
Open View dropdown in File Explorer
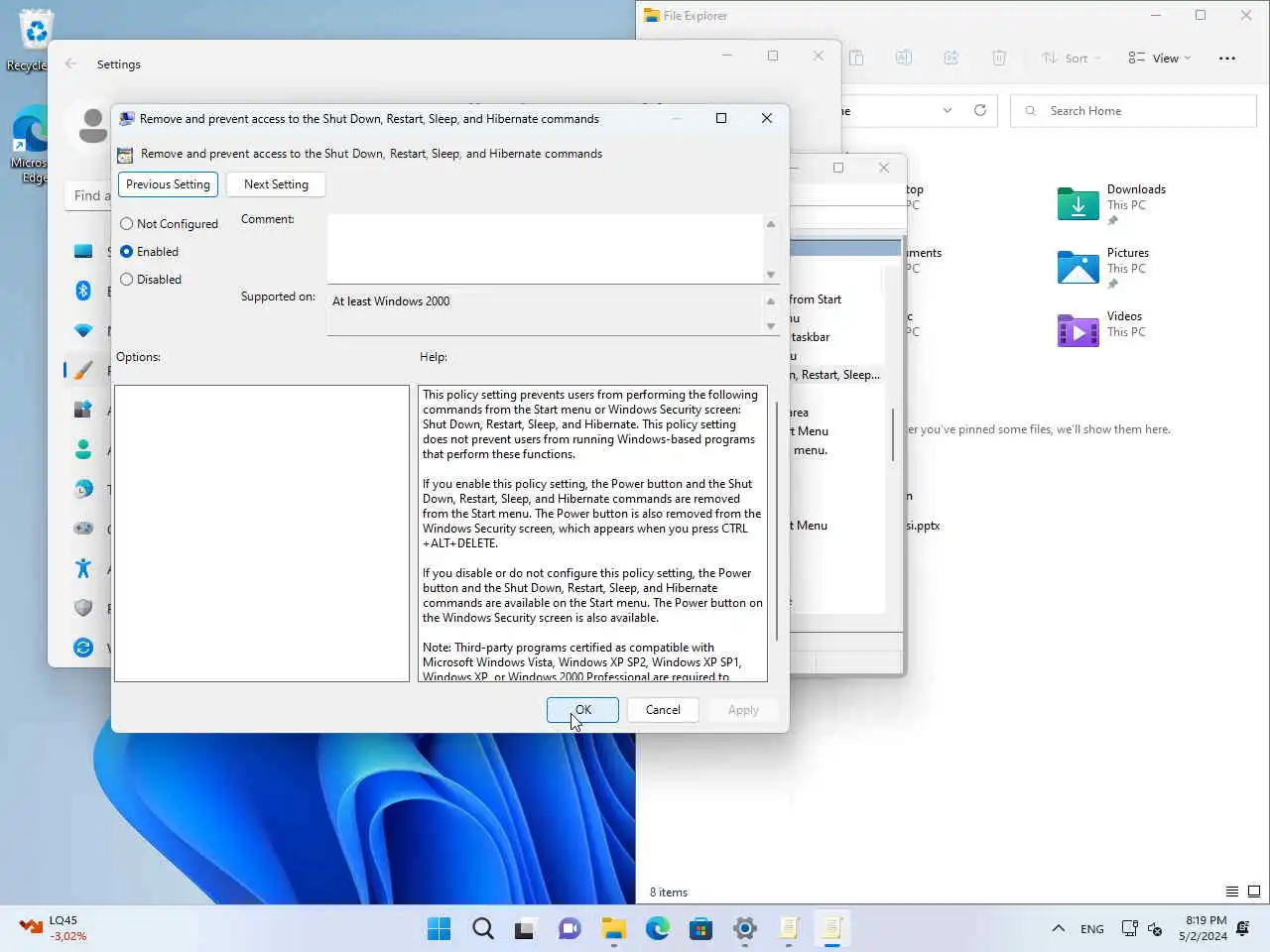pos(1159,59)
